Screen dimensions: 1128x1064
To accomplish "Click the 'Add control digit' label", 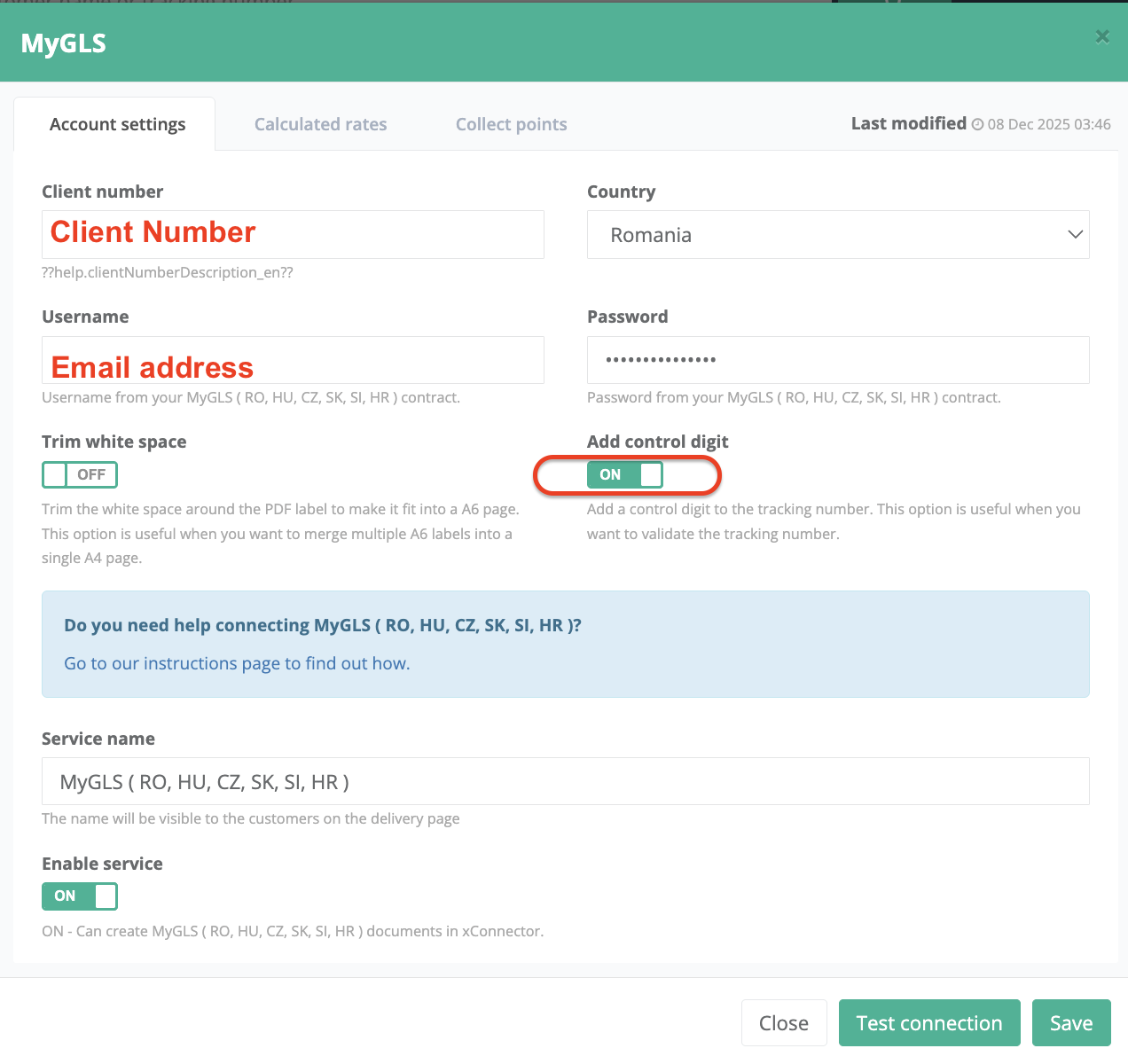I will pos(658,442).
